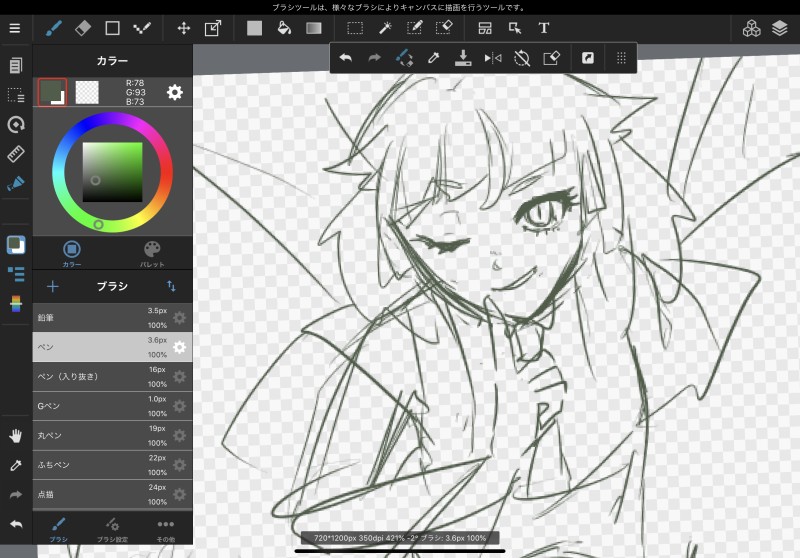
Task: Open settings gear for 鉛筆 brush
Action: [180, 318]
